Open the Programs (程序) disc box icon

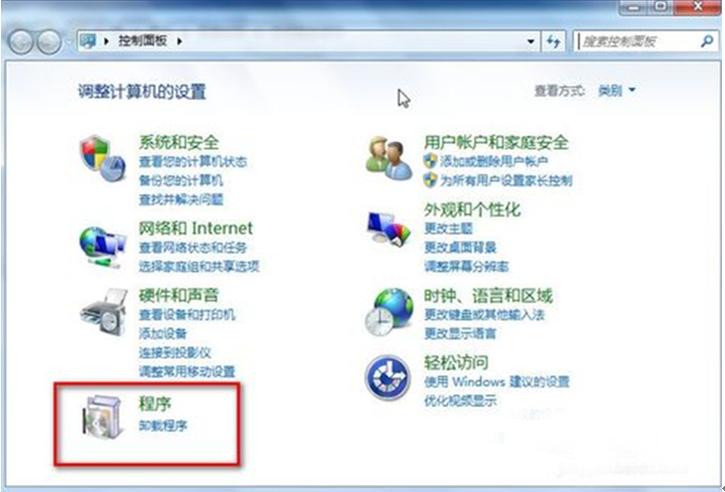(x=103, y=417)
